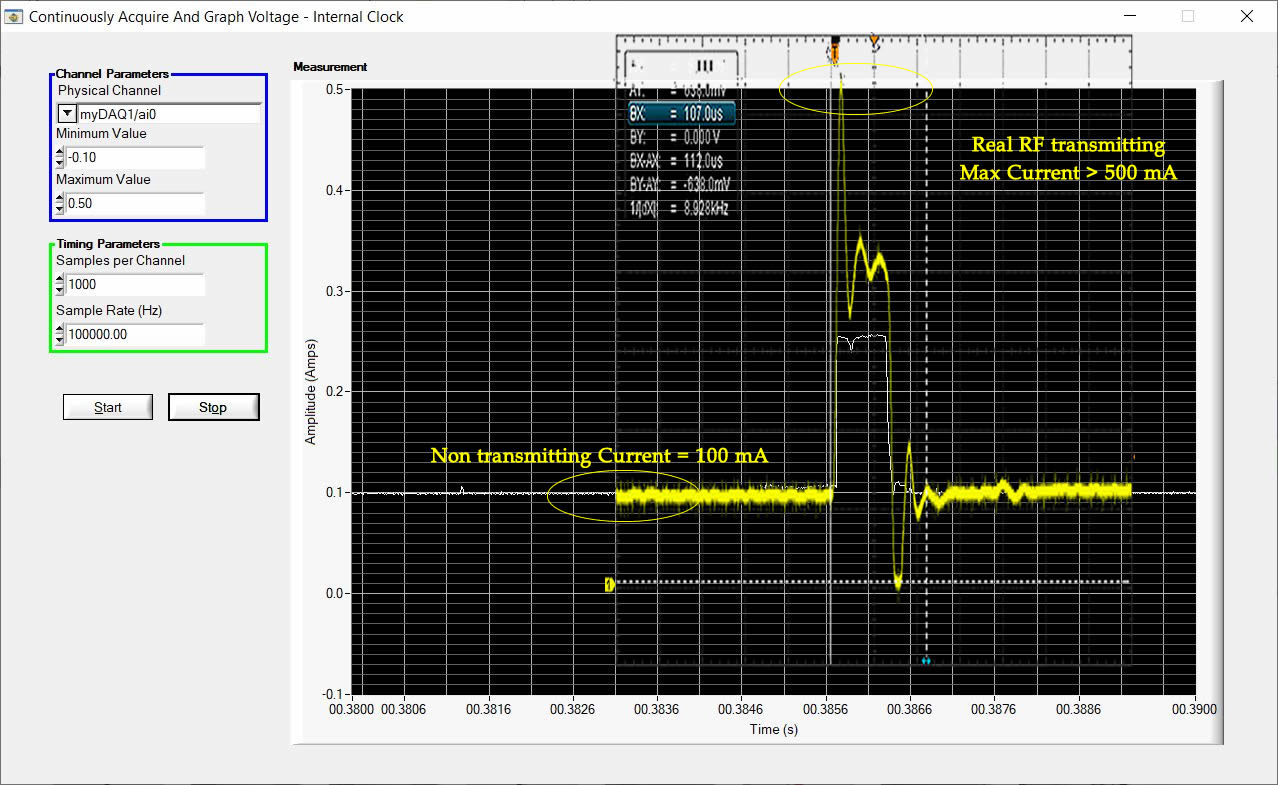Increment Maximum Value with its up stepper arrow
This screenshot has height=785, width=1278.
(58, 199)
